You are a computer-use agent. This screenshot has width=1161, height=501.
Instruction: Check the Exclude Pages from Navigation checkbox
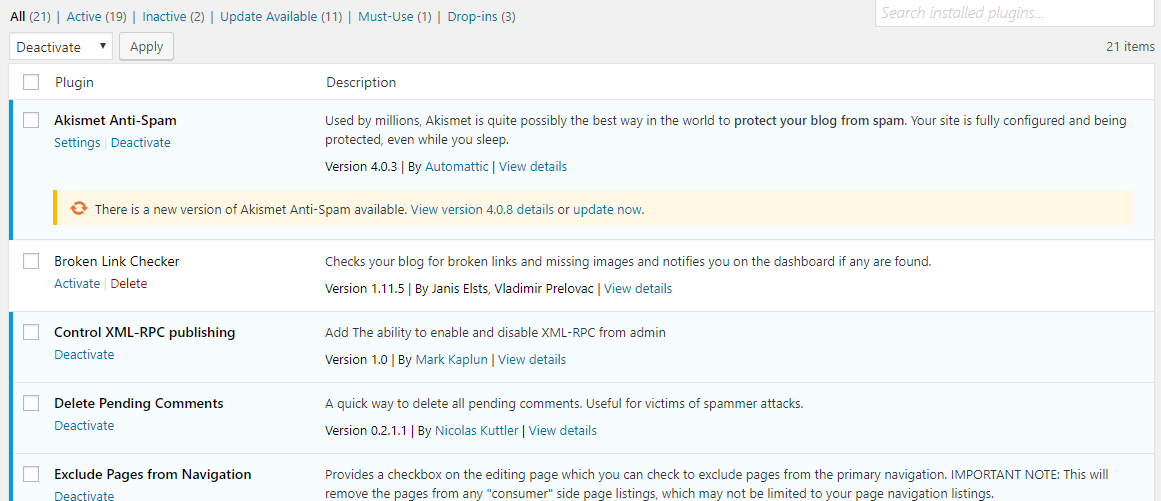31,474
